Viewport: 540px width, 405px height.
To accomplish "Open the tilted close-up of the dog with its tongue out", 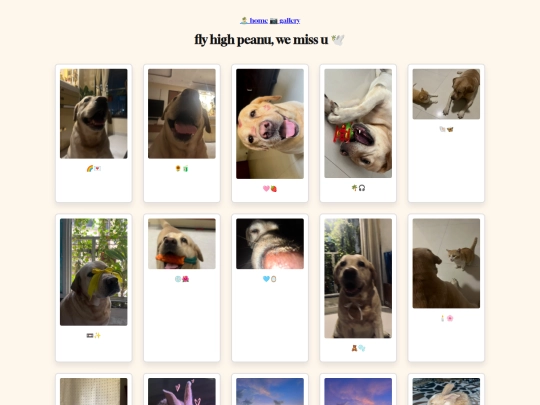I will pyautogui.click(x=270, y=124).
